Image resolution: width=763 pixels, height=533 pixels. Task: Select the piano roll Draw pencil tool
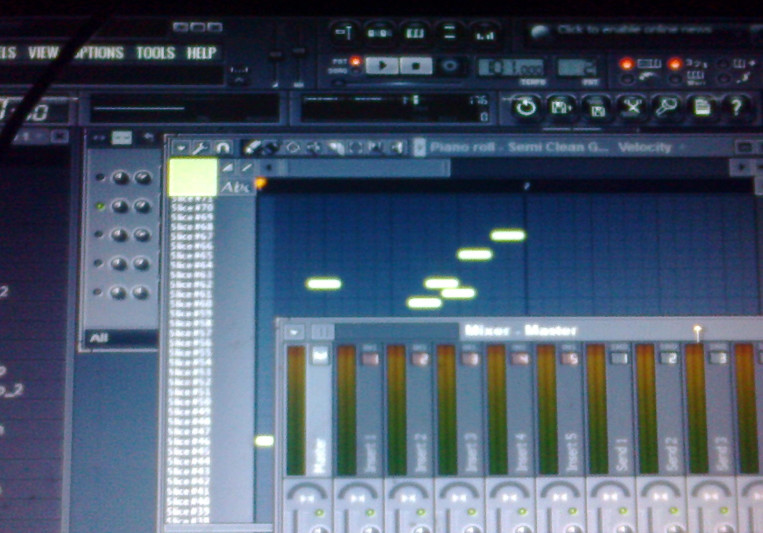coord(251,147)
